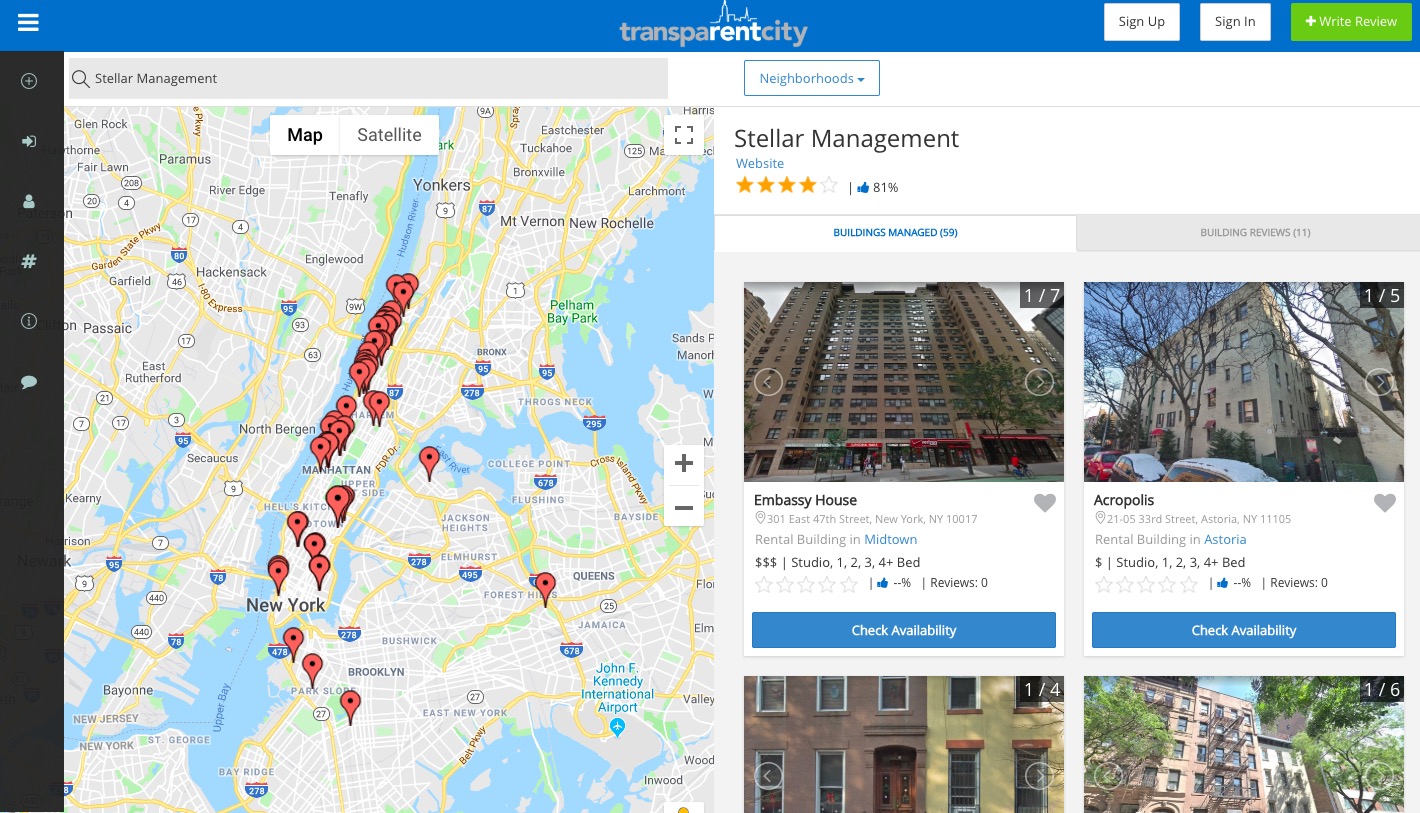Open the hamburger menu in the header
The width and height of the screenshot is (1420, 813).
pos(28,22)
